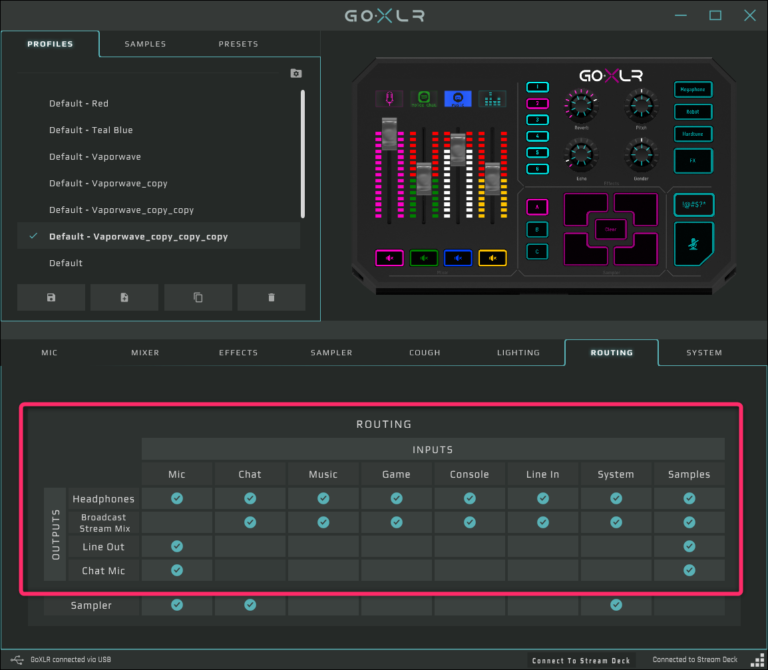This screenshot has width=768, height=670.
Task: Click the save profile icon
Action: click(x=51, y=297)
